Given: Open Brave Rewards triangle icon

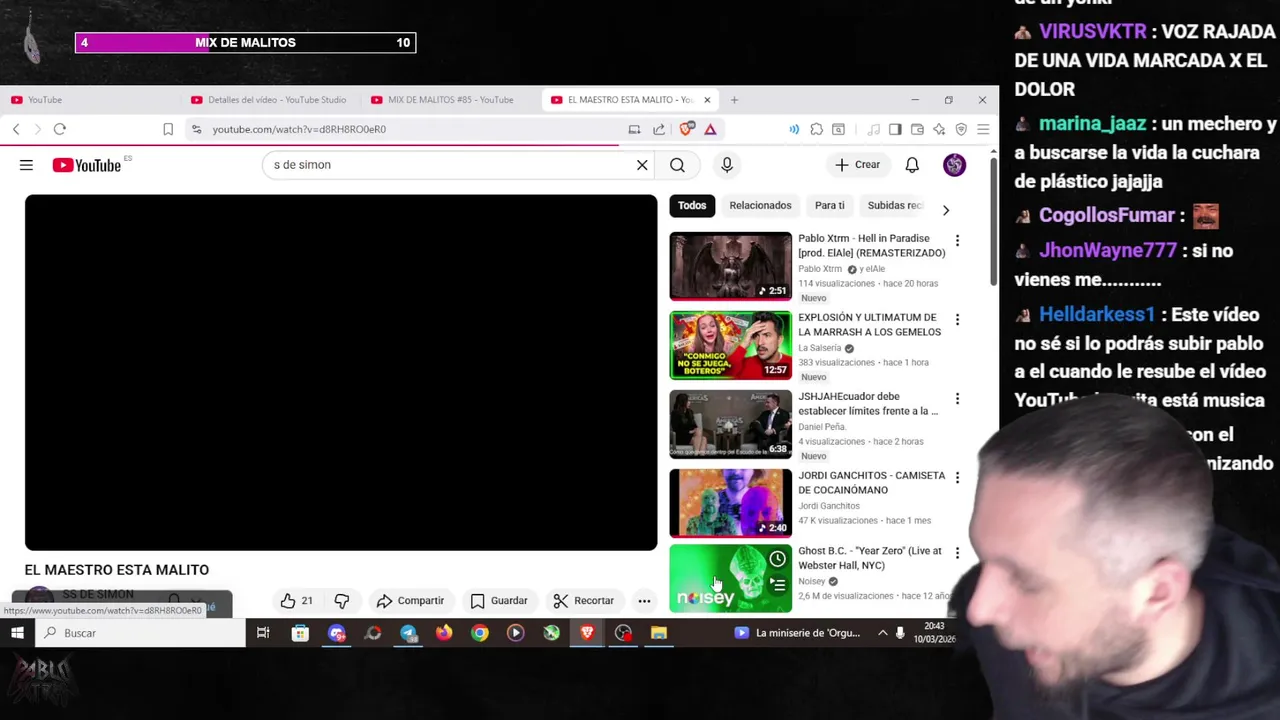Looking at the screenshot, I should (710, 129).
